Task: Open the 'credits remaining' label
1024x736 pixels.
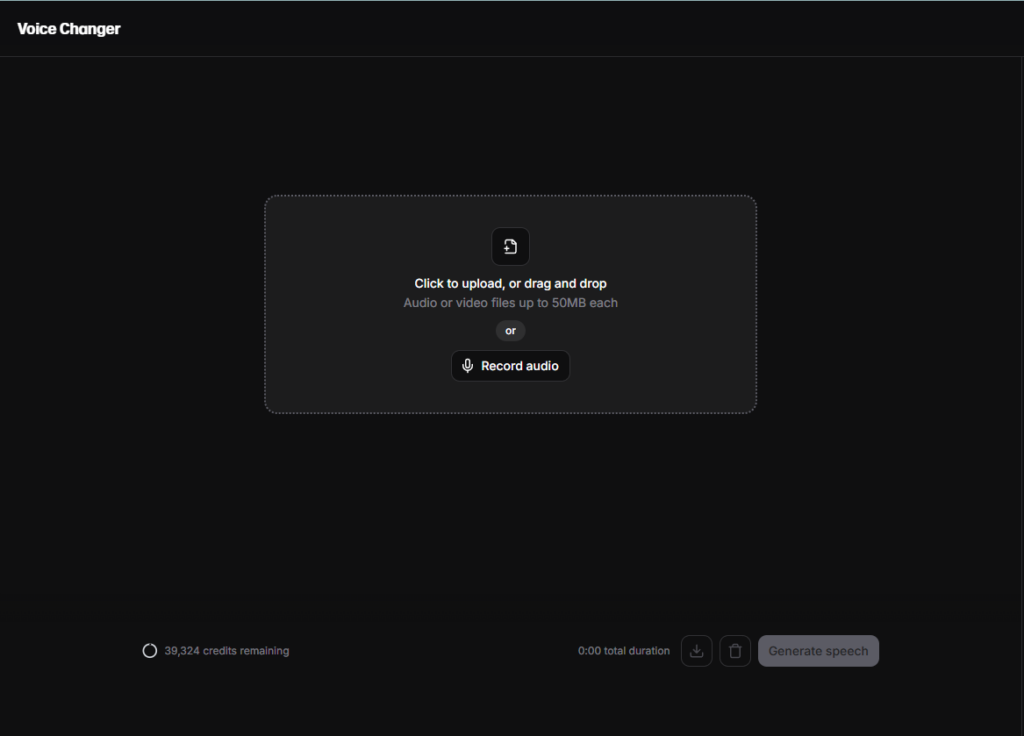Action: click(x=246, y=651)
